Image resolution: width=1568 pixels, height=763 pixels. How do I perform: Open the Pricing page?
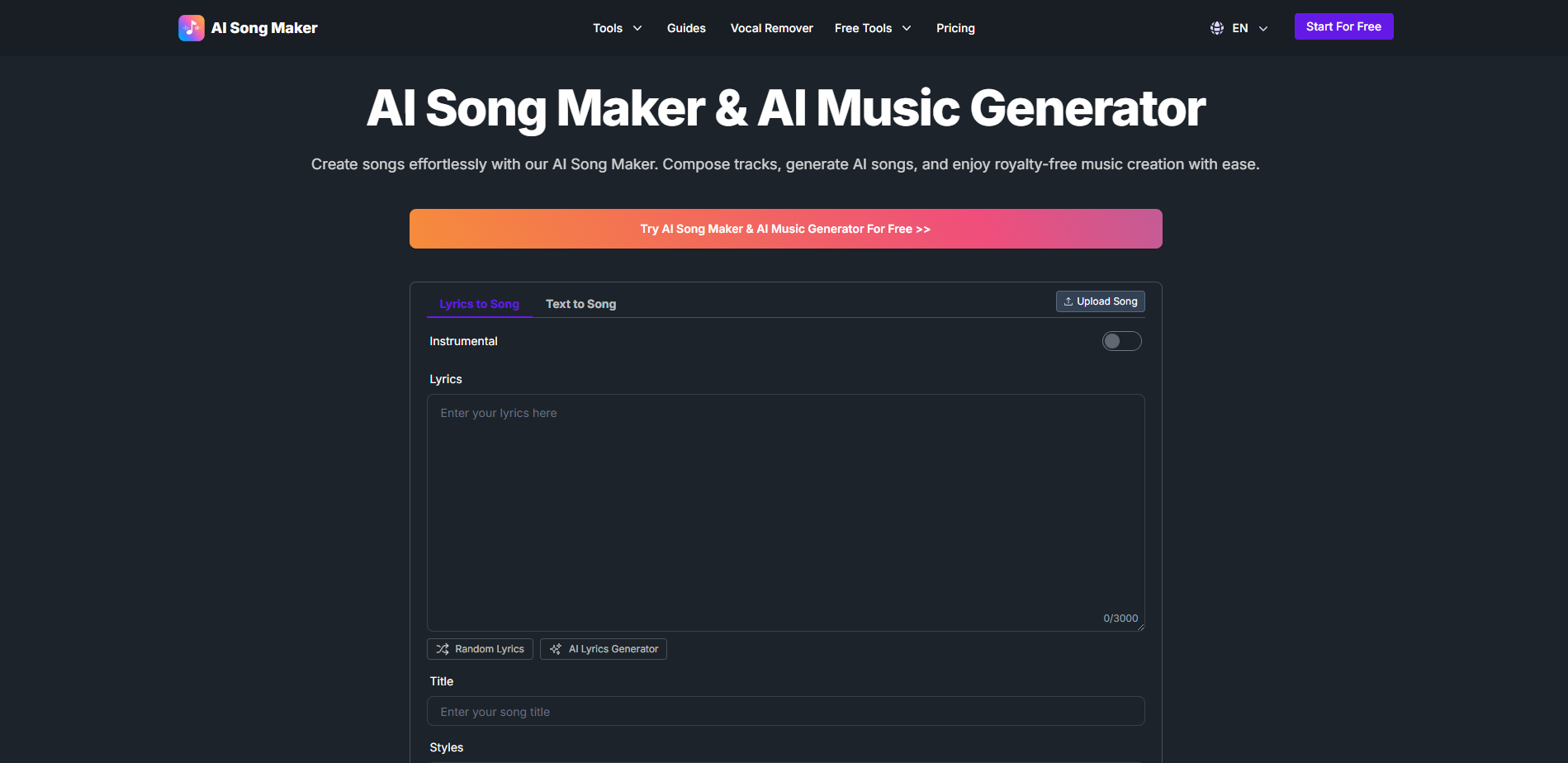955,27
